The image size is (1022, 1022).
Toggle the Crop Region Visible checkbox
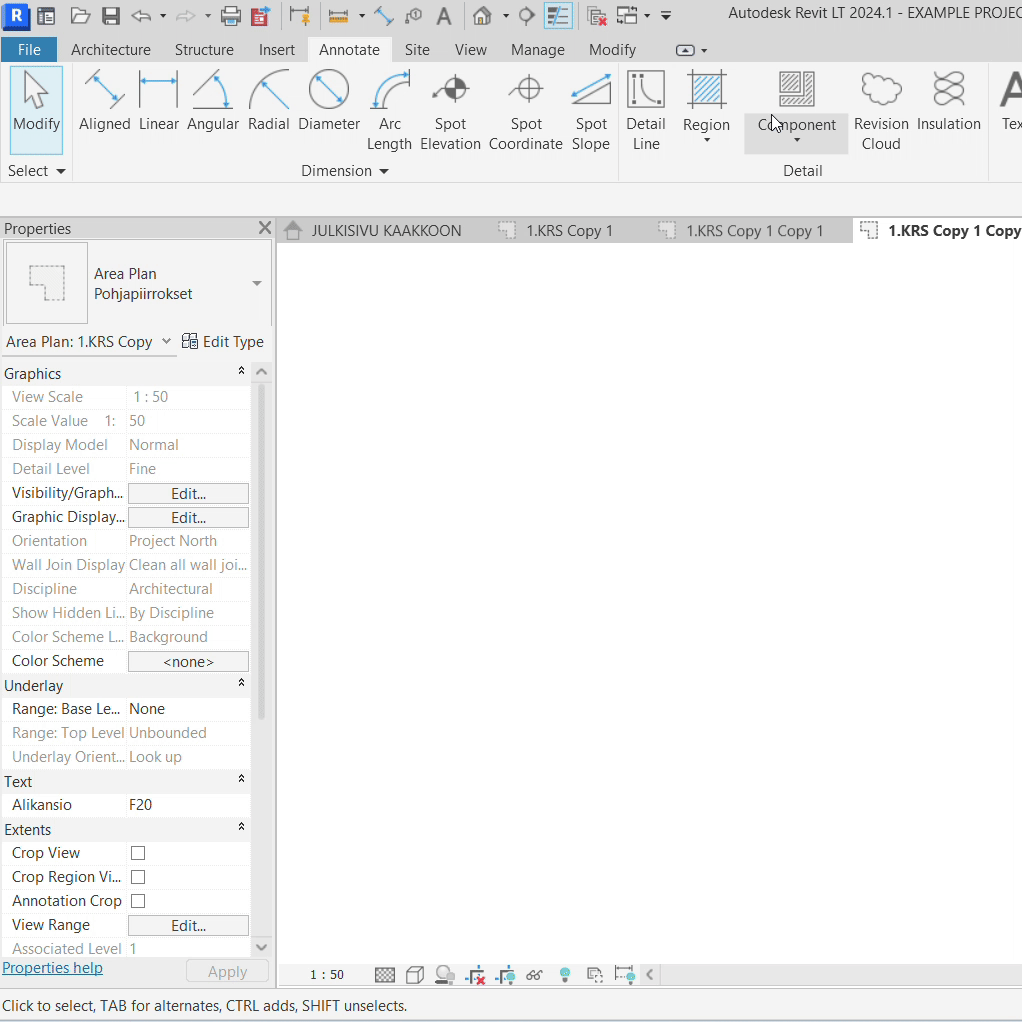point(138,877)
